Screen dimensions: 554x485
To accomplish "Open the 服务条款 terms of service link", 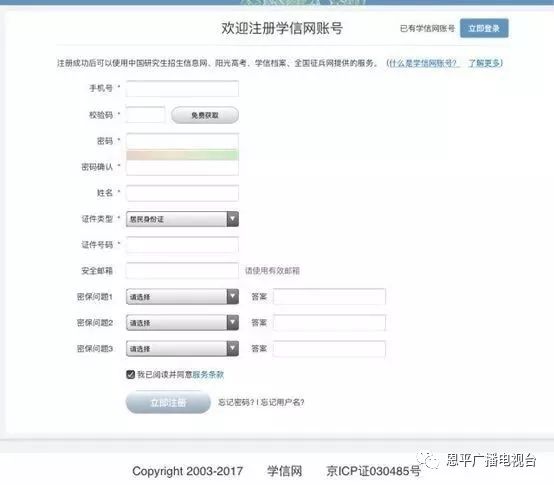I will pyautogui.click(x=208, y=374).
